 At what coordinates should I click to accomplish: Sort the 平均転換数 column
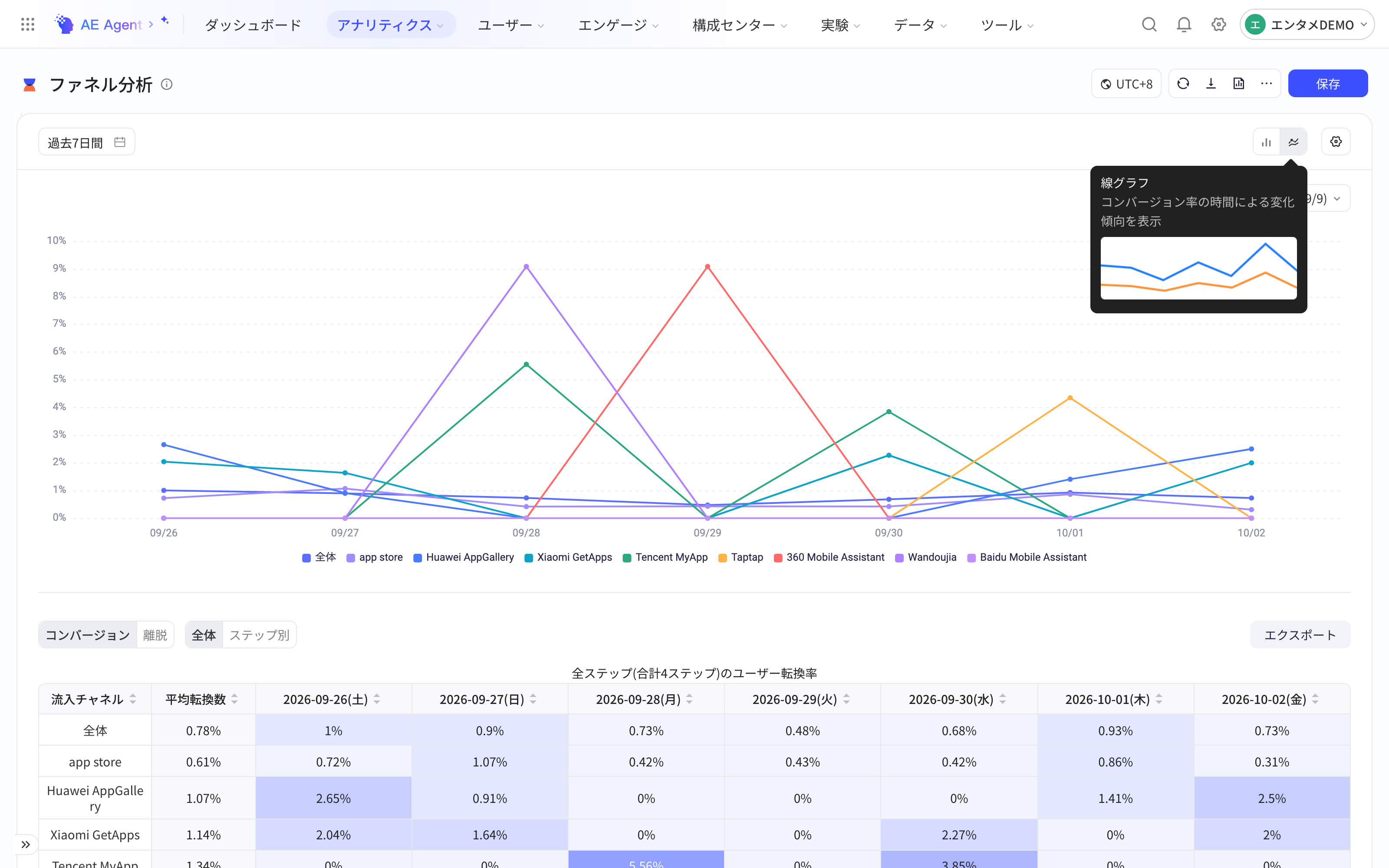point(234,699)
